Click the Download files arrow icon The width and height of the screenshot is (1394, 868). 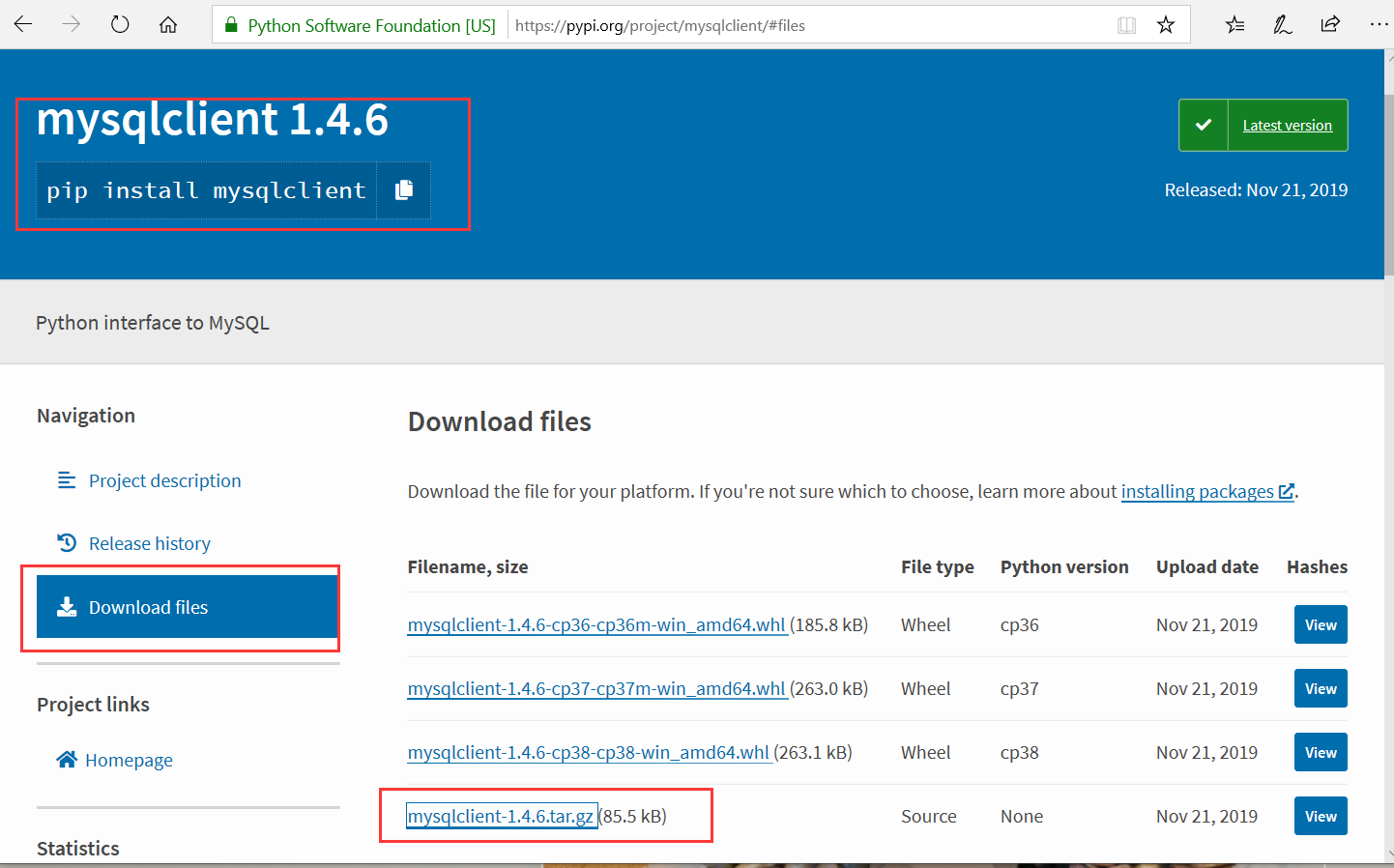(x=67, y=607)
